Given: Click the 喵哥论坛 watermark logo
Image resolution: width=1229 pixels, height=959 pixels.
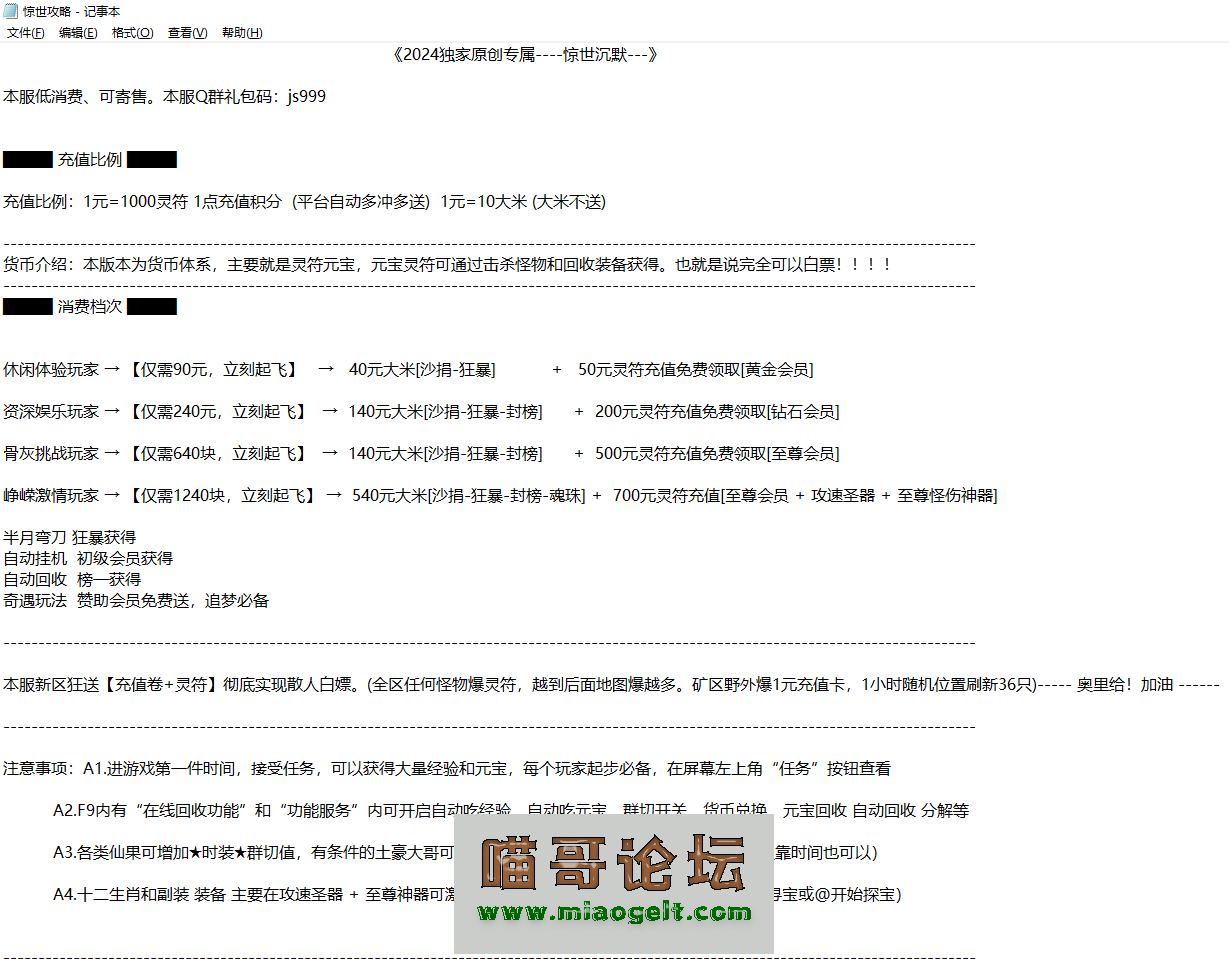Looking at the screenshot, I should pos(613,863).
